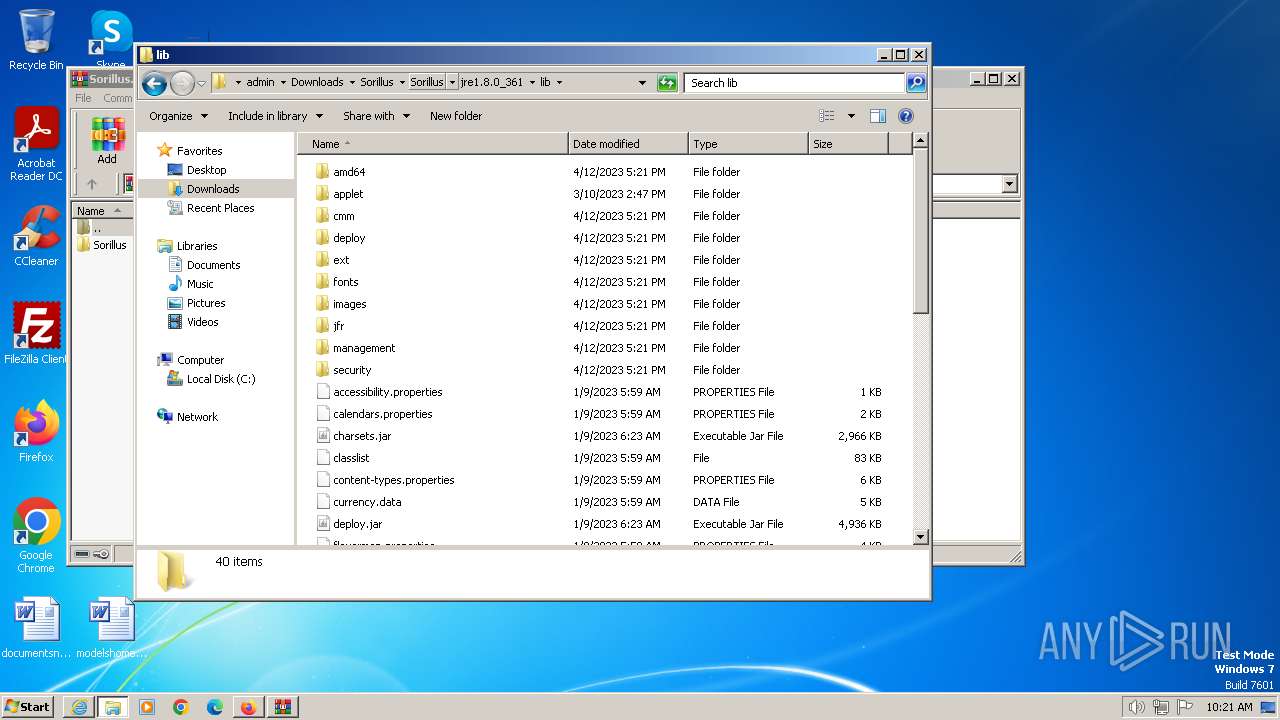Sort by the Name column header
Viewport: 1280px width, 720px height.
pos(433,144)
